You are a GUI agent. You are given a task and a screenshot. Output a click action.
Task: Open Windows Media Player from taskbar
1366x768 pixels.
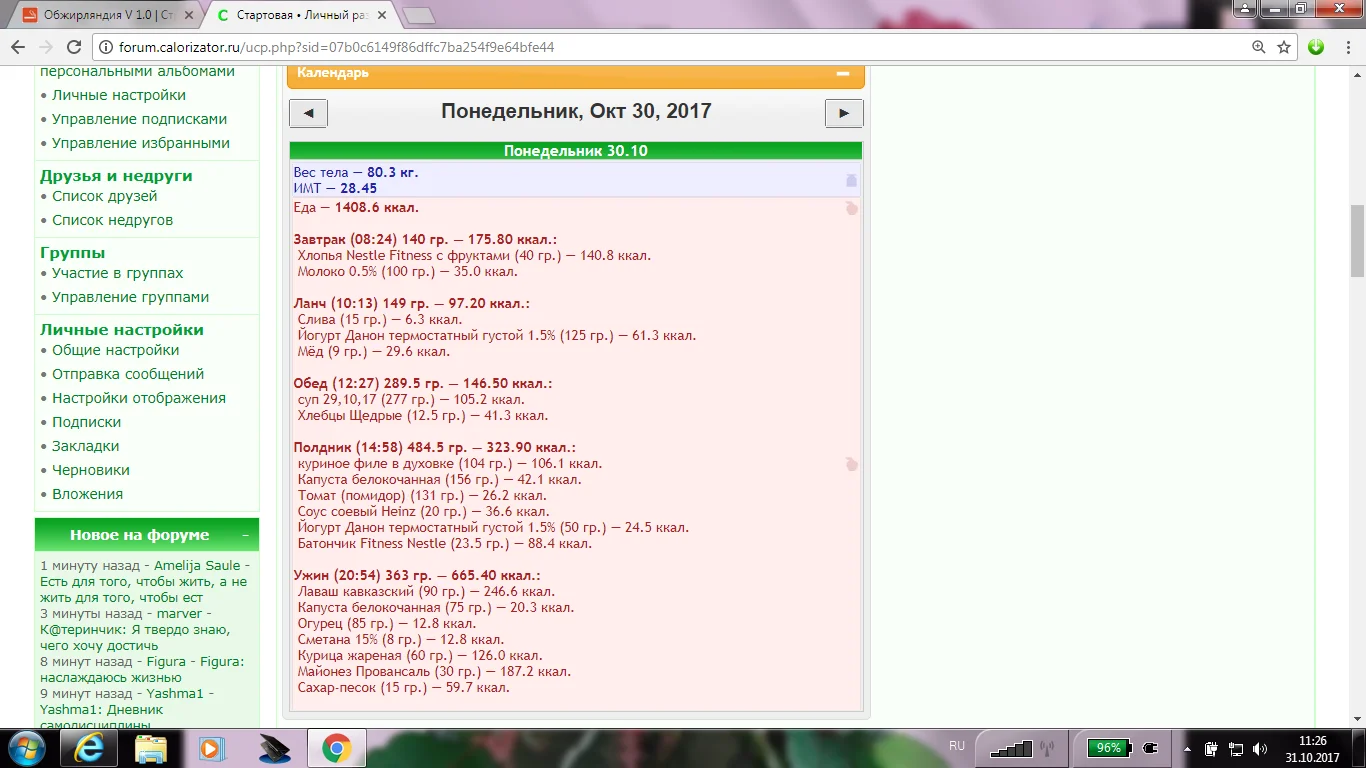211,748
